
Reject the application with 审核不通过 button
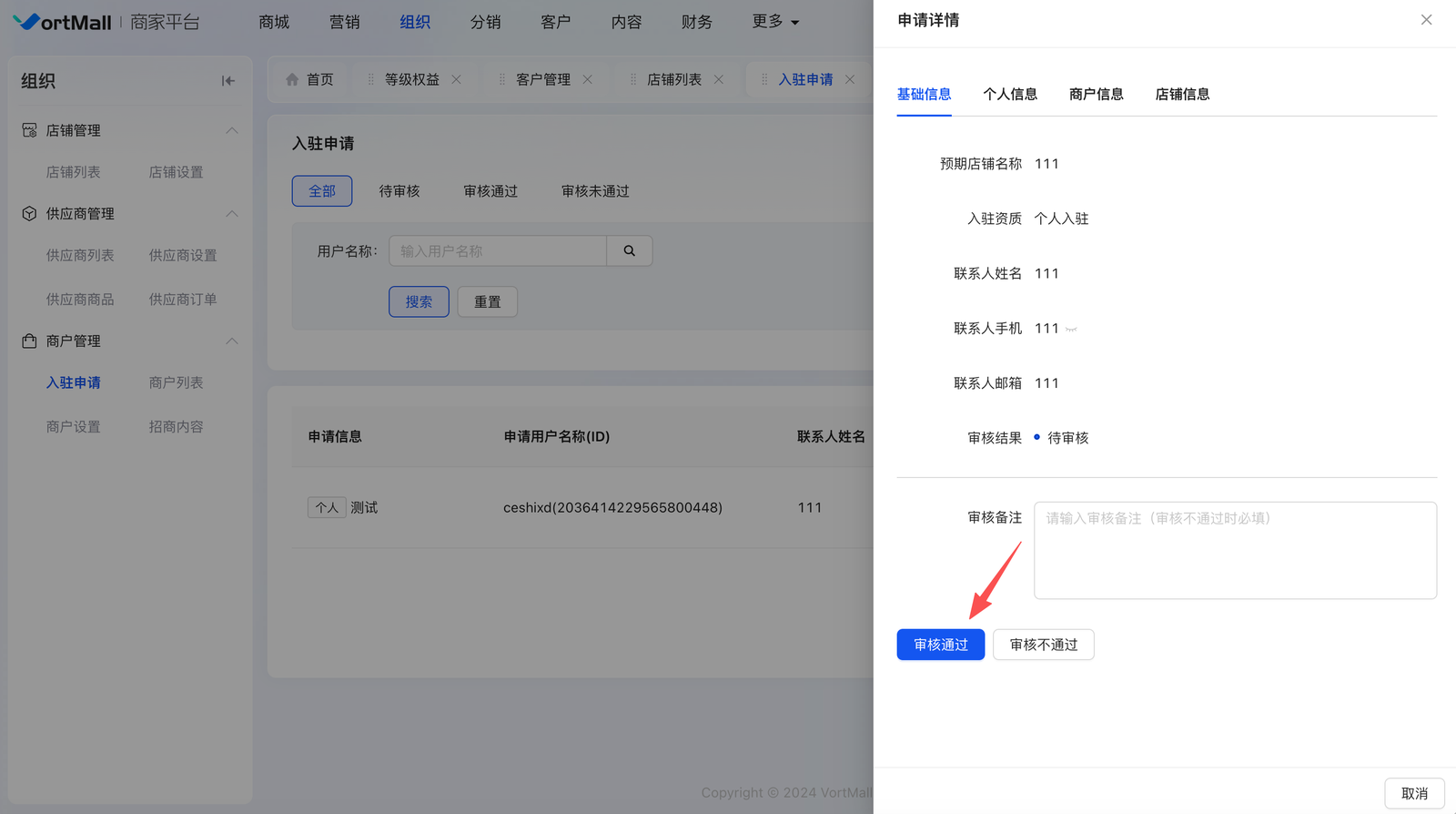point(1043,645)
